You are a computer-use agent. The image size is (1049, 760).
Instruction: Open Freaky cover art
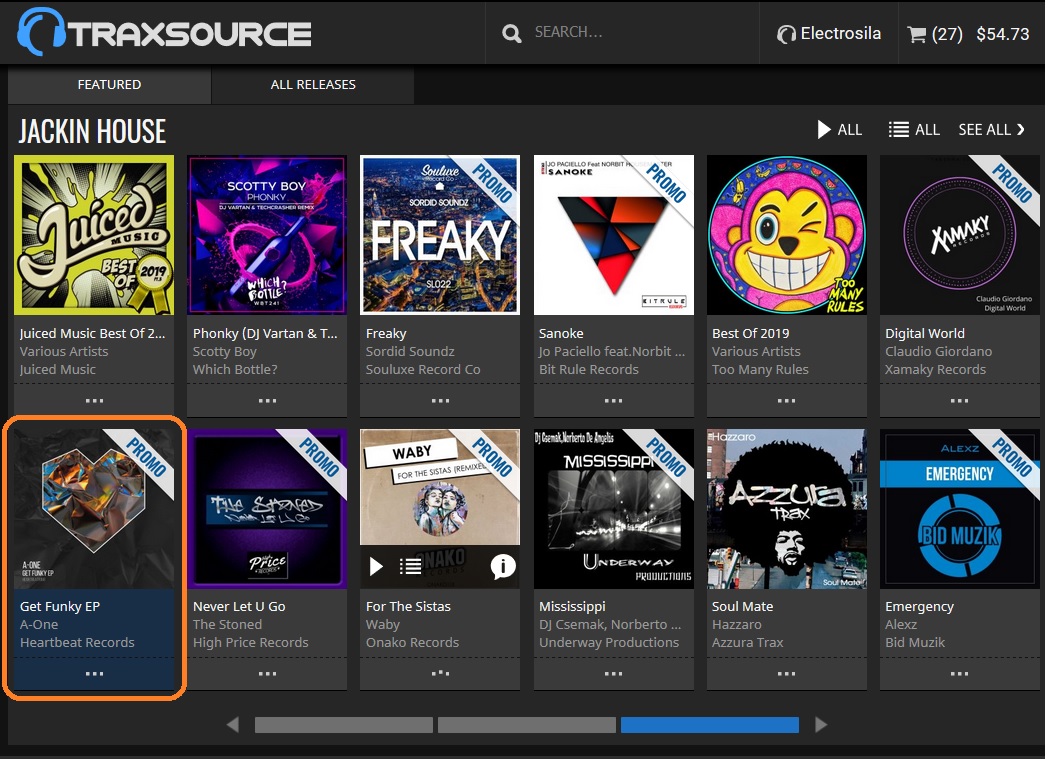click(x=440, y=235)
